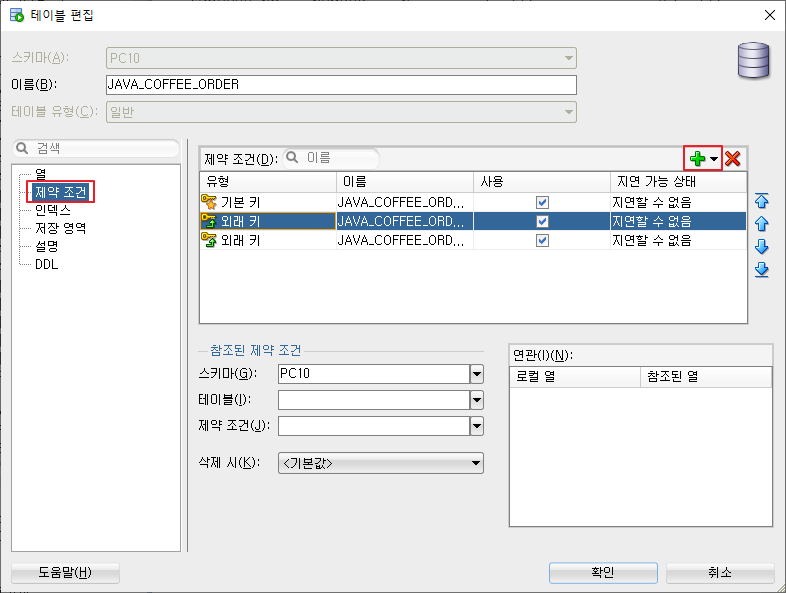Viewport: 786px width, 593px height.
Task: Open the dropdown arrow beside the add icon
Action: coord(714,159)
